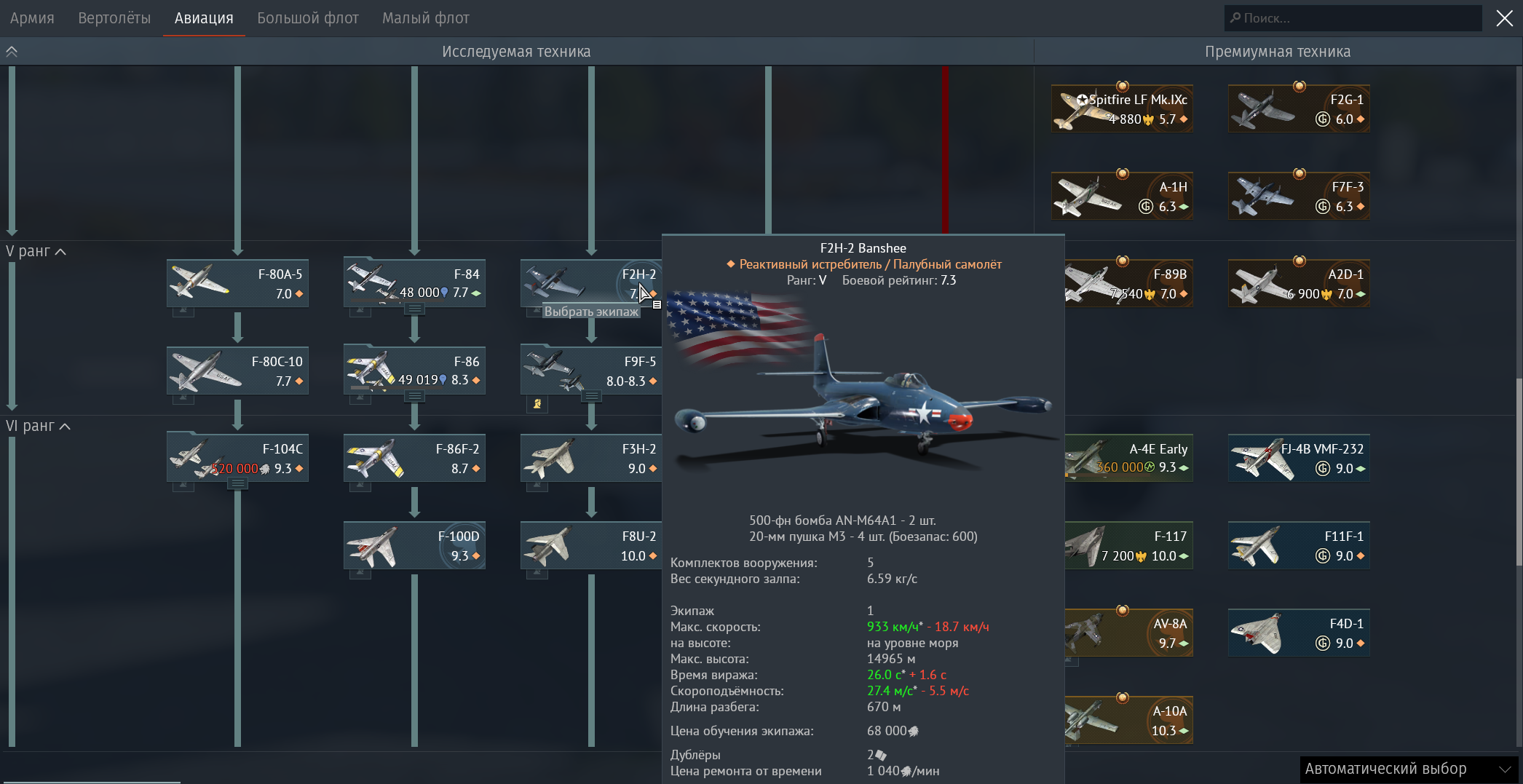Click the Премиумная техника header
This screenshot has width=1523, height=784.
coord(1278,52)
